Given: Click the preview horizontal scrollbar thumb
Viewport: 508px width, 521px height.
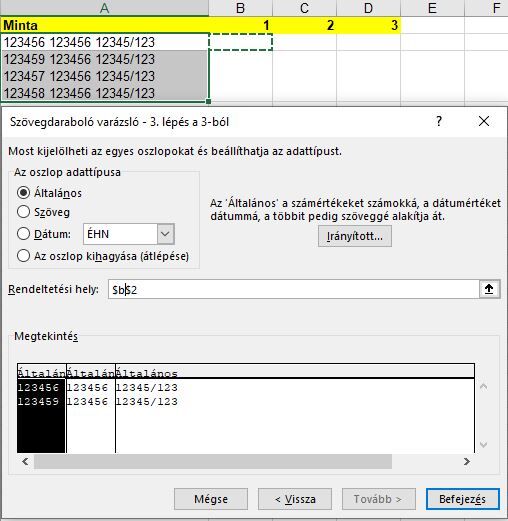Looking at the screenshot, I should tap(213, 462).
